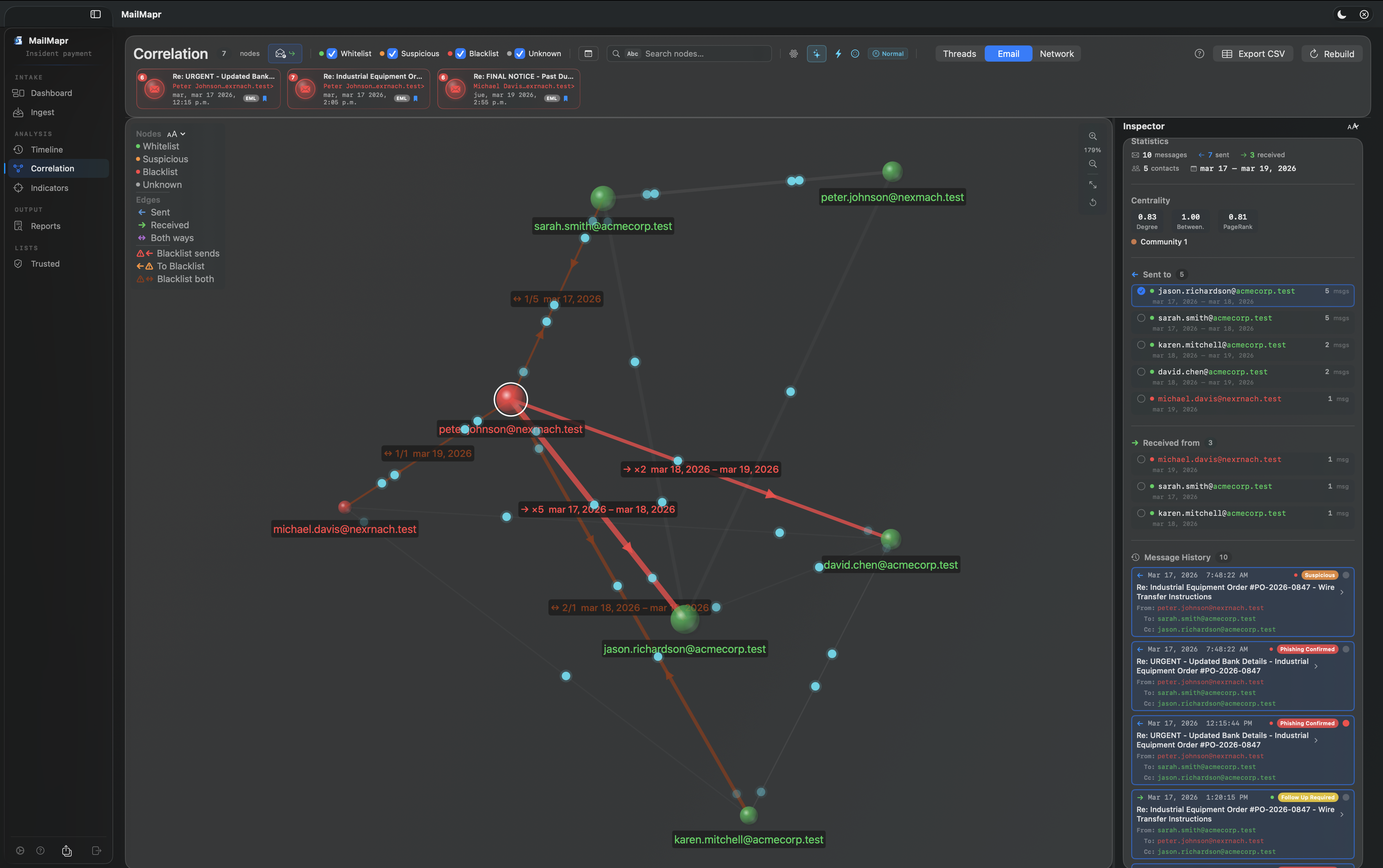Select the Indicators sidebar item

(x=49, y=188)
